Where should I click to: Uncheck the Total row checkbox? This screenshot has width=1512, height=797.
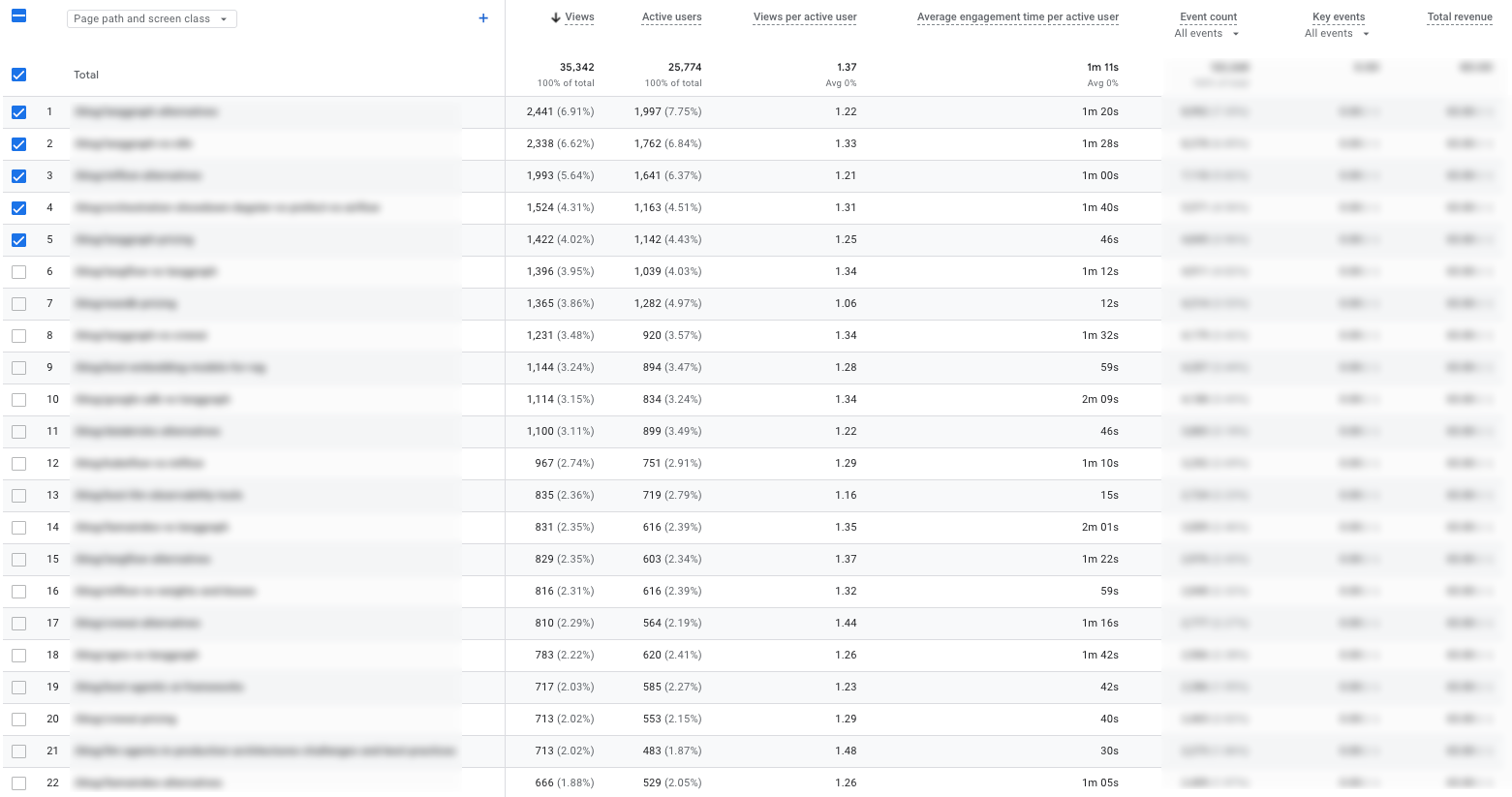point(18,75)
